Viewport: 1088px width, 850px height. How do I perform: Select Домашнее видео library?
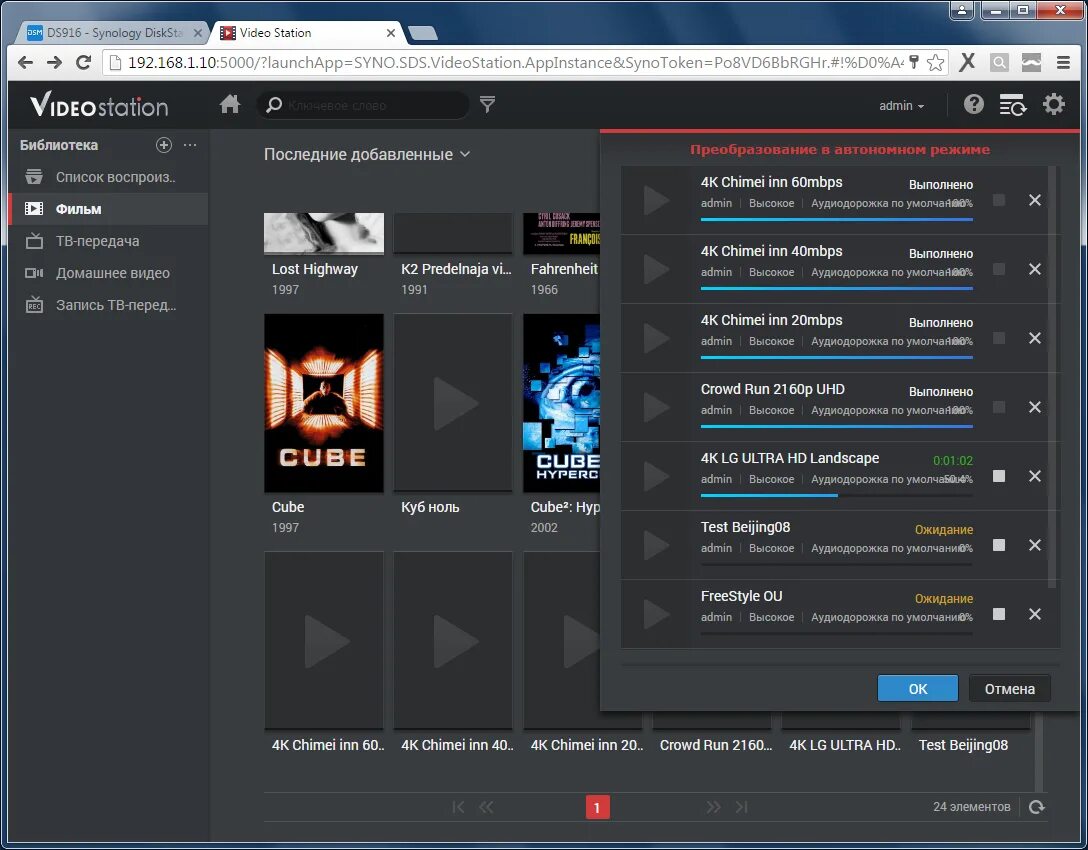108,273
